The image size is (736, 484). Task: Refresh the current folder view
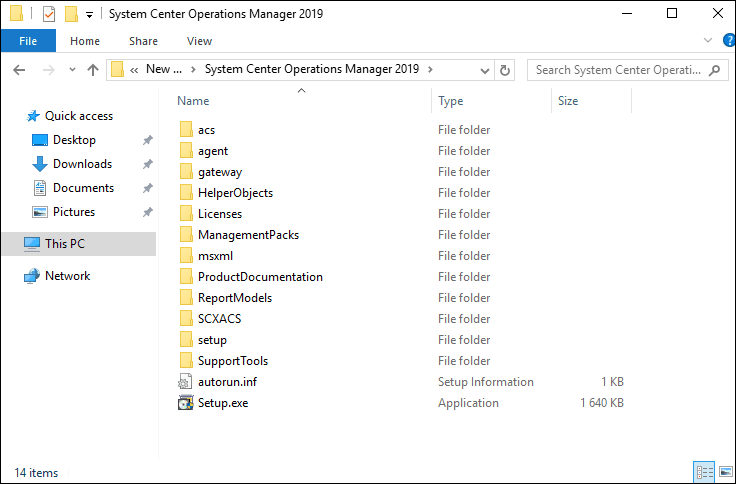505,70
